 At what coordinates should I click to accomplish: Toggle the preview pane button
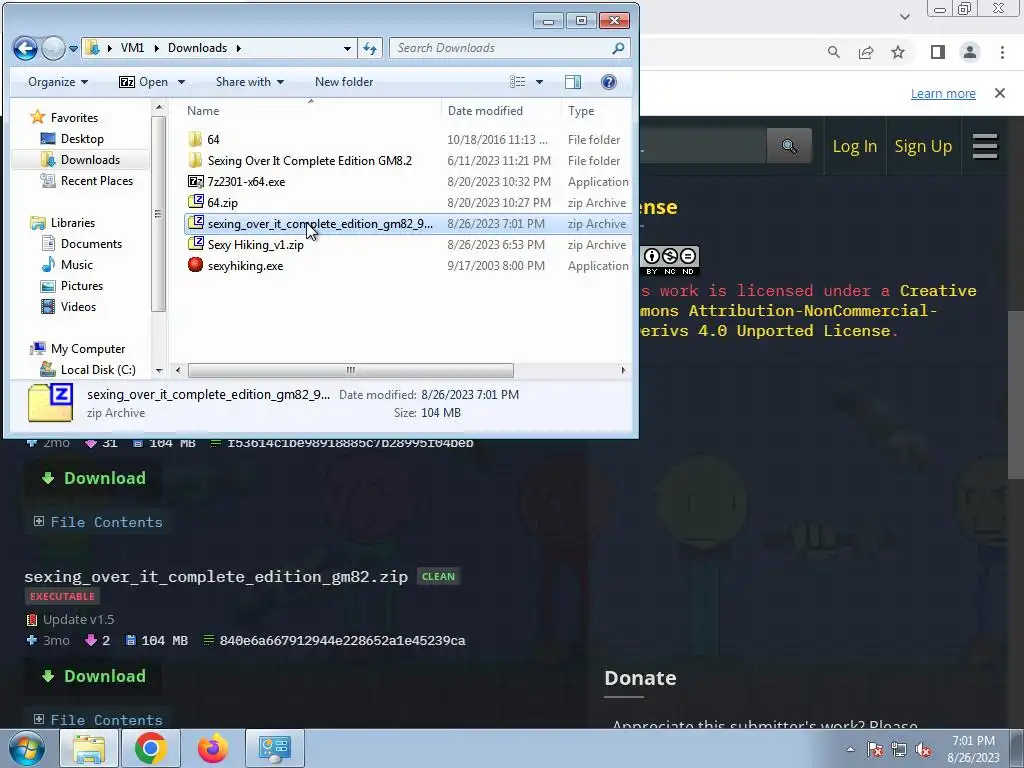(x=573, y=82)
